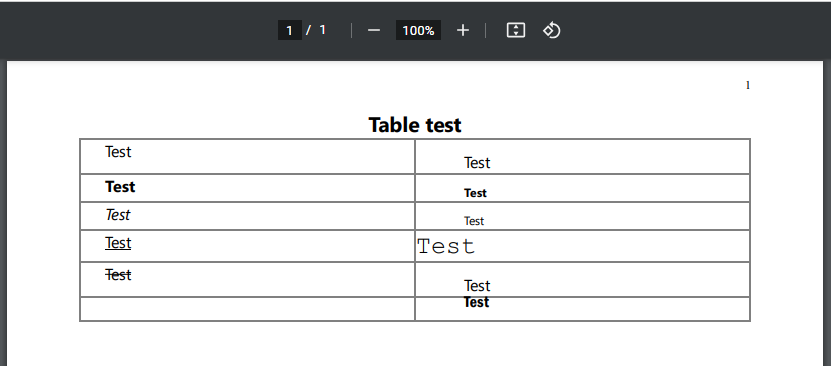The image size is (831, 366).
Task: Click the italic Test cell text
Action: click(118, 215)
